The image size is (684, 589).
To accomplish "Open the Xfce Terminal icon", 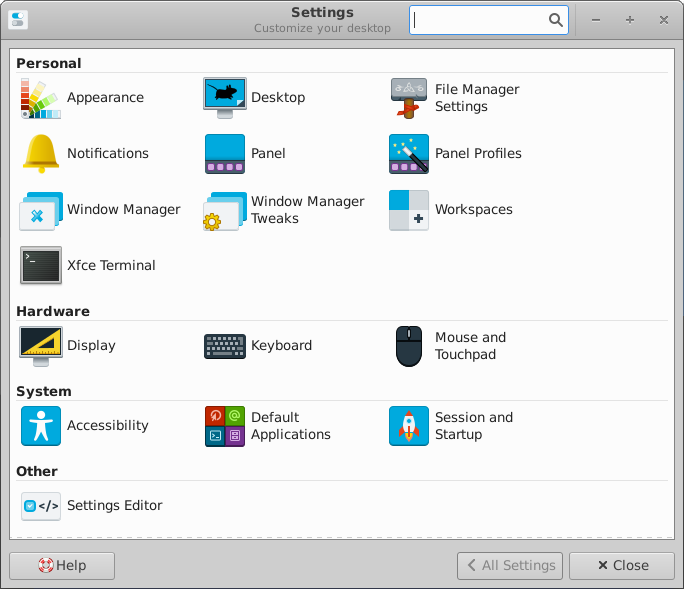I will pyautogui.click(x=41, y=266).
